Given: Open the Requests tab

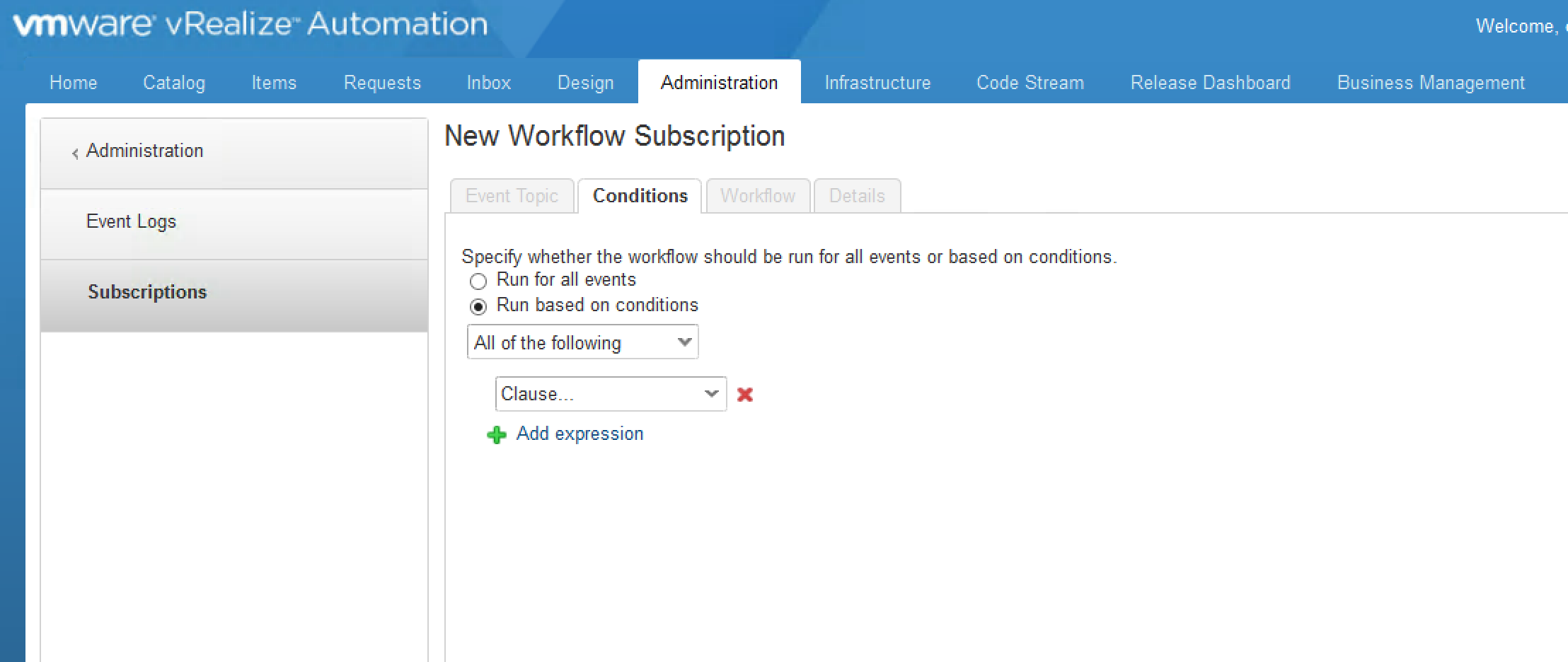Looking at the screenshot, I should click(382, 83).
